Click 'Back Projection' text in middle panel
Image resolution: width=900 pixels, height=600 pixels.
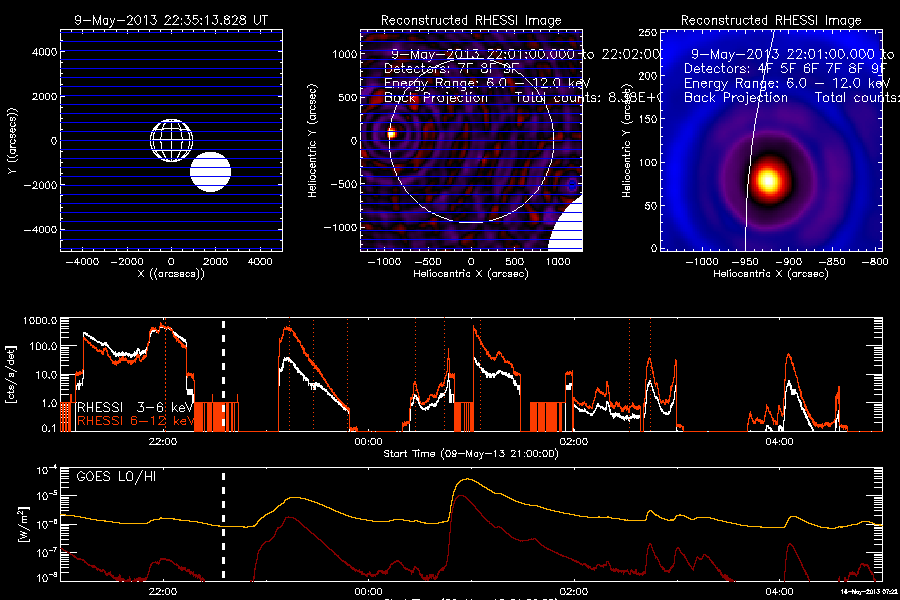[x=436, y=98]
